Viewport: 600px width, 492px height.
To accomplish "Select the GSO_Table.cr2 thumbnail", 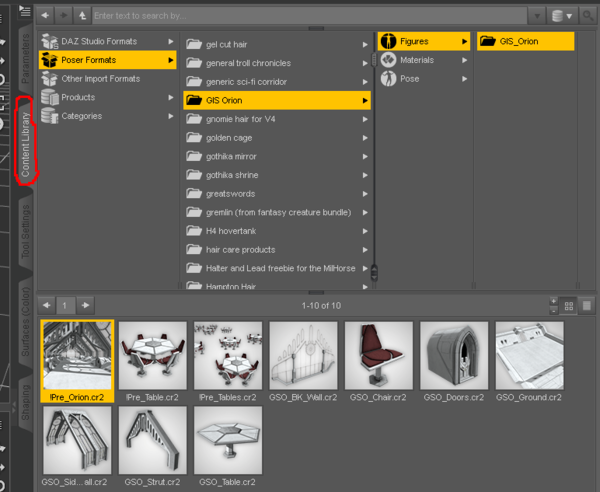I will [228, 446].
